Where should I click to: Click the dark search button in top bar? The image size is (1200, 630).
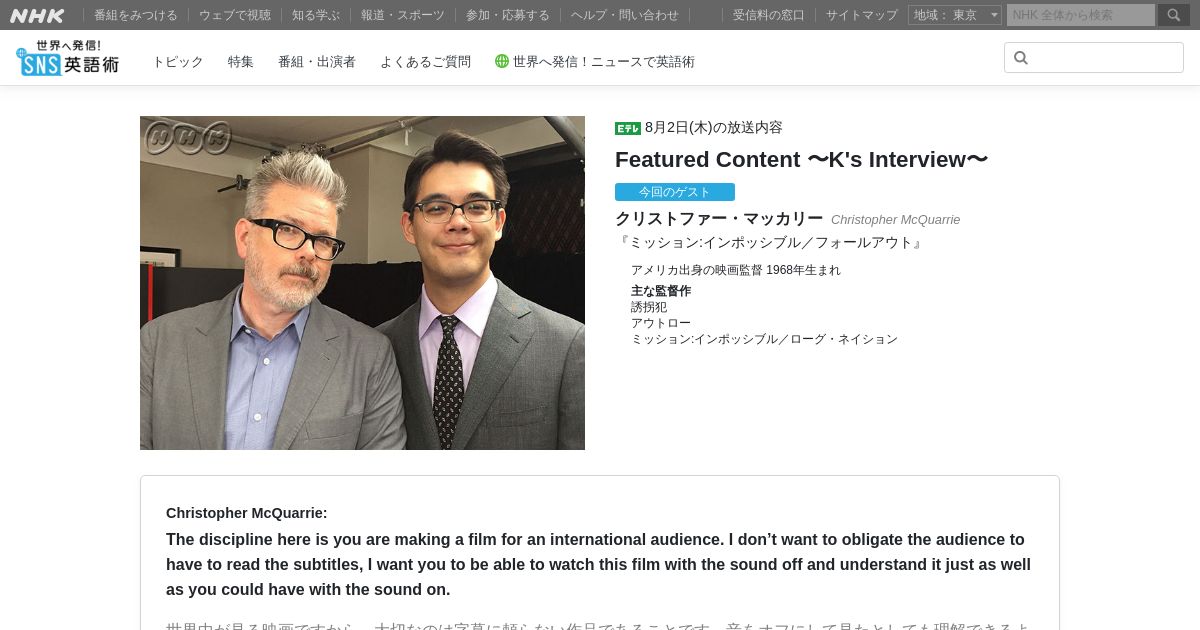(1174, 15)
